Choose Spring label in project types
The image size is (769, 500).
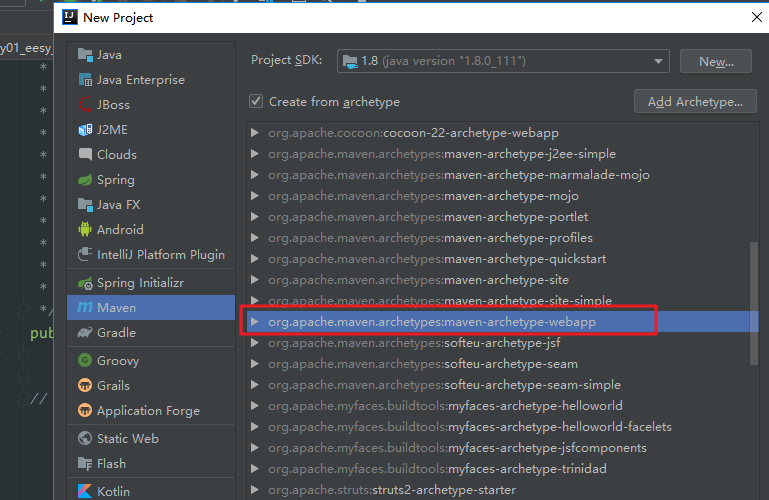coord(116,180)
